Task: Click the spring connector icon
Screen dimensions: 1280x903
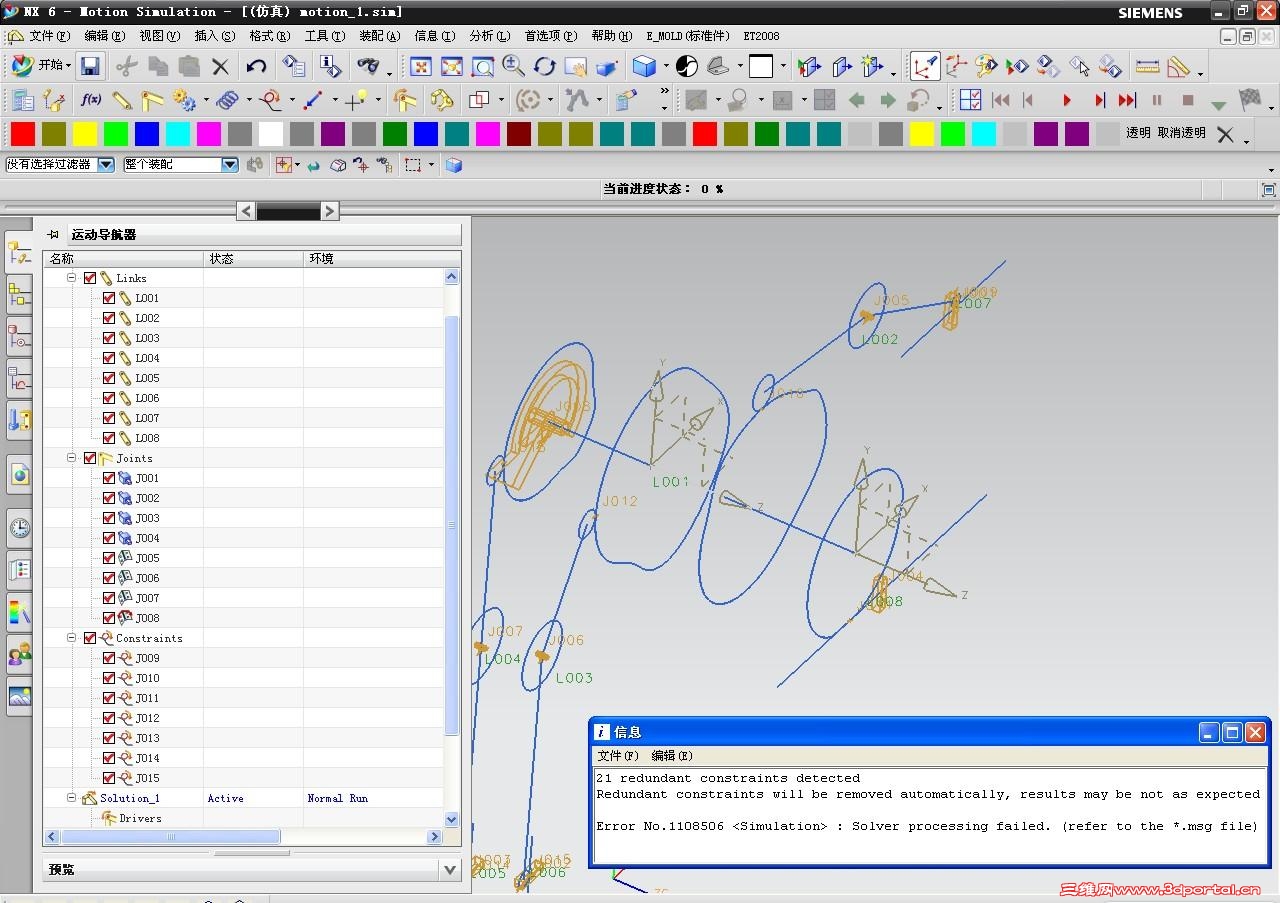Action: (227, 100)
